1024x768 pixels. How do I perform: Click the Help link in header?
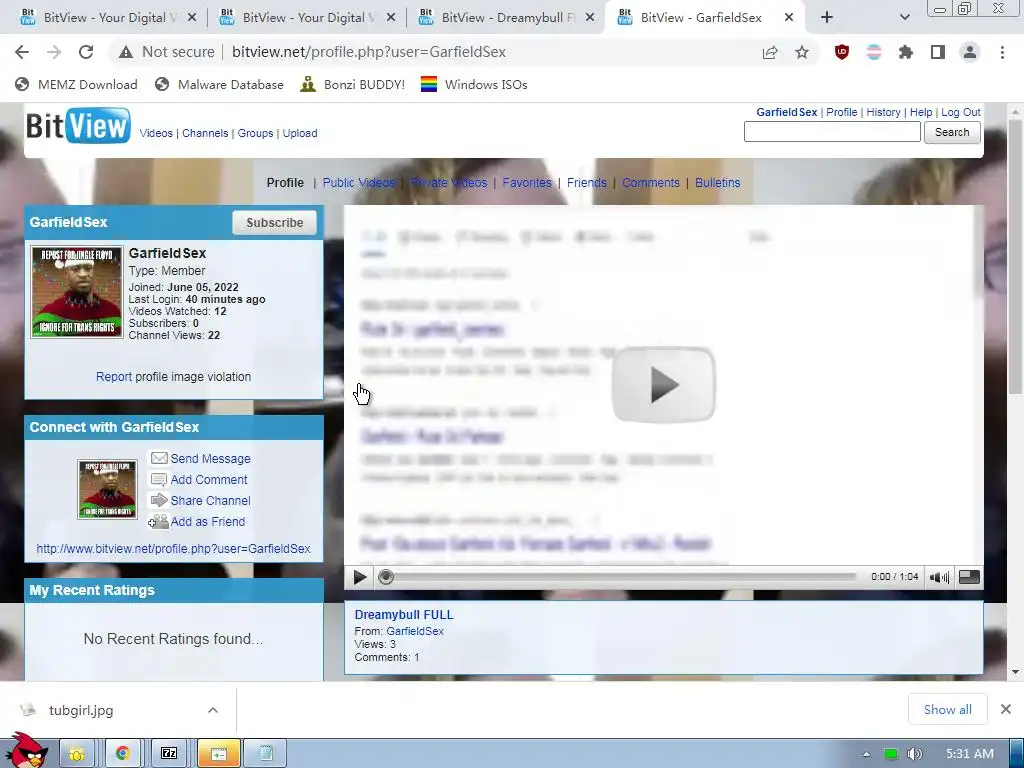921,112
